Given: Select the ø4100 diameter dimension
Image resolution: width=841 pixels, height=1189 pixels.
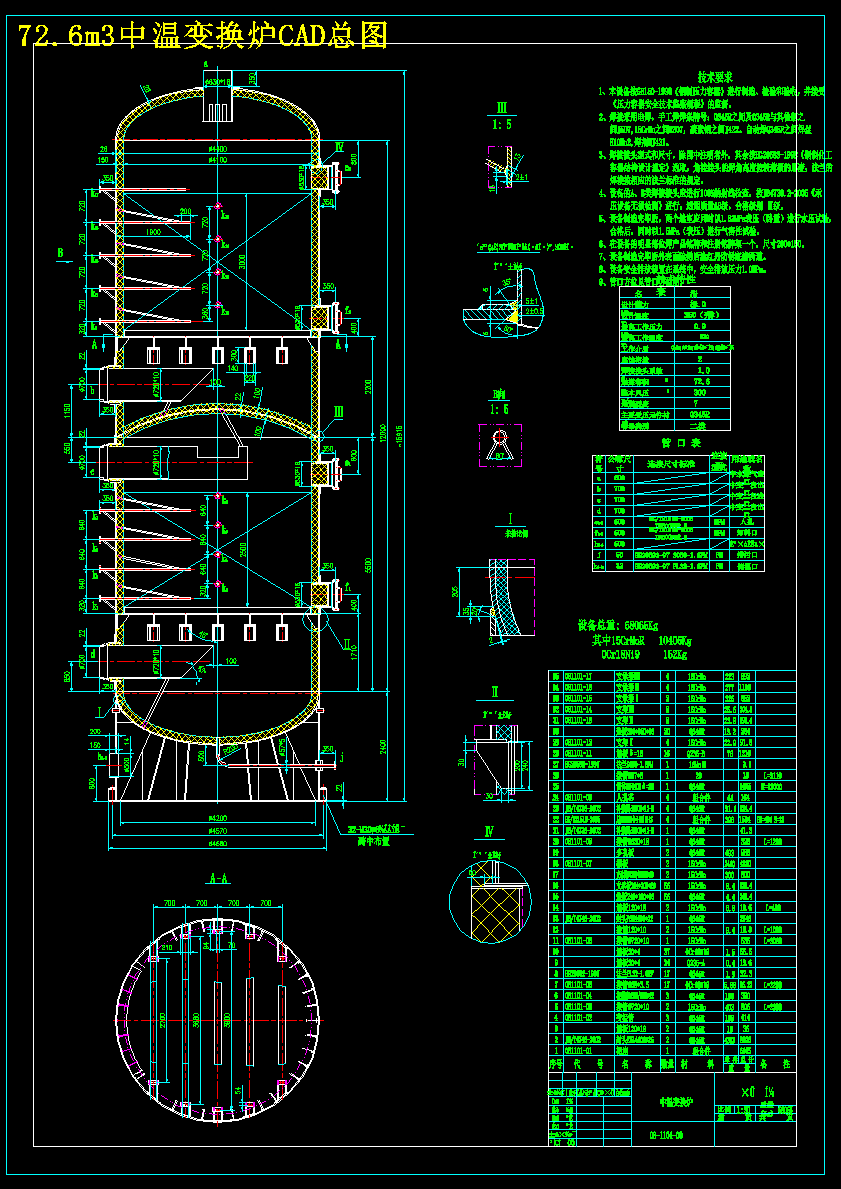Looking at the screenshot, I should tap(218, 160).
